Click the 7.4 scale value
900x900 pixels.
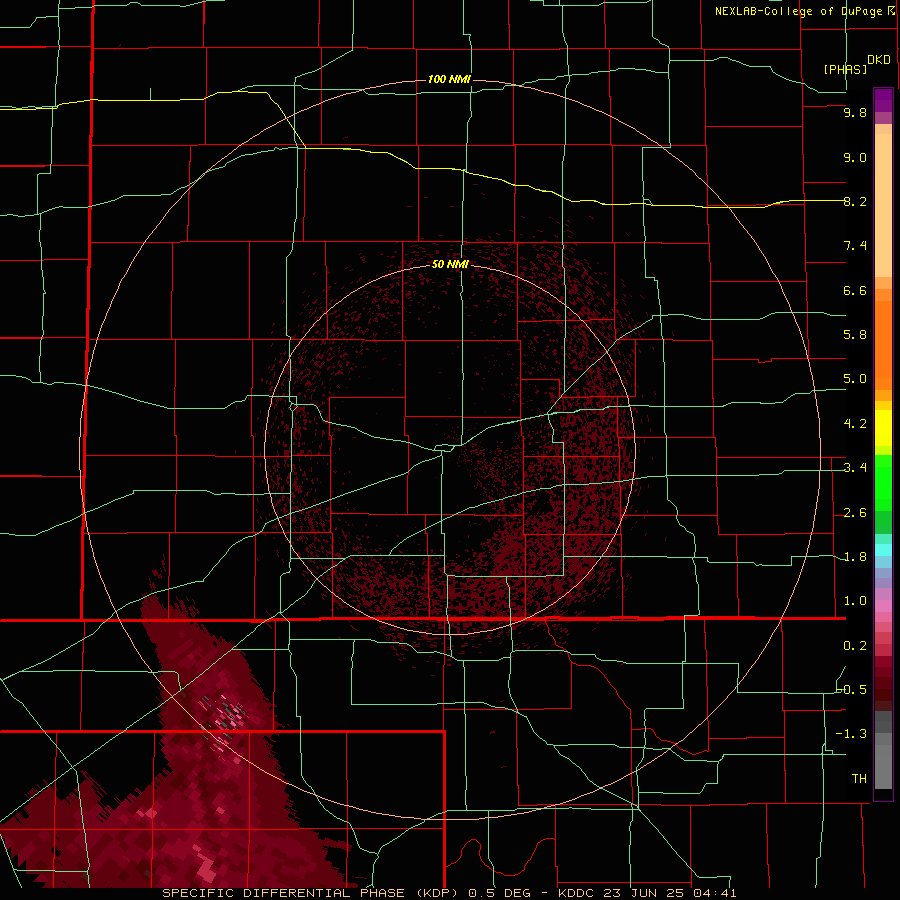tap(855, 246)
